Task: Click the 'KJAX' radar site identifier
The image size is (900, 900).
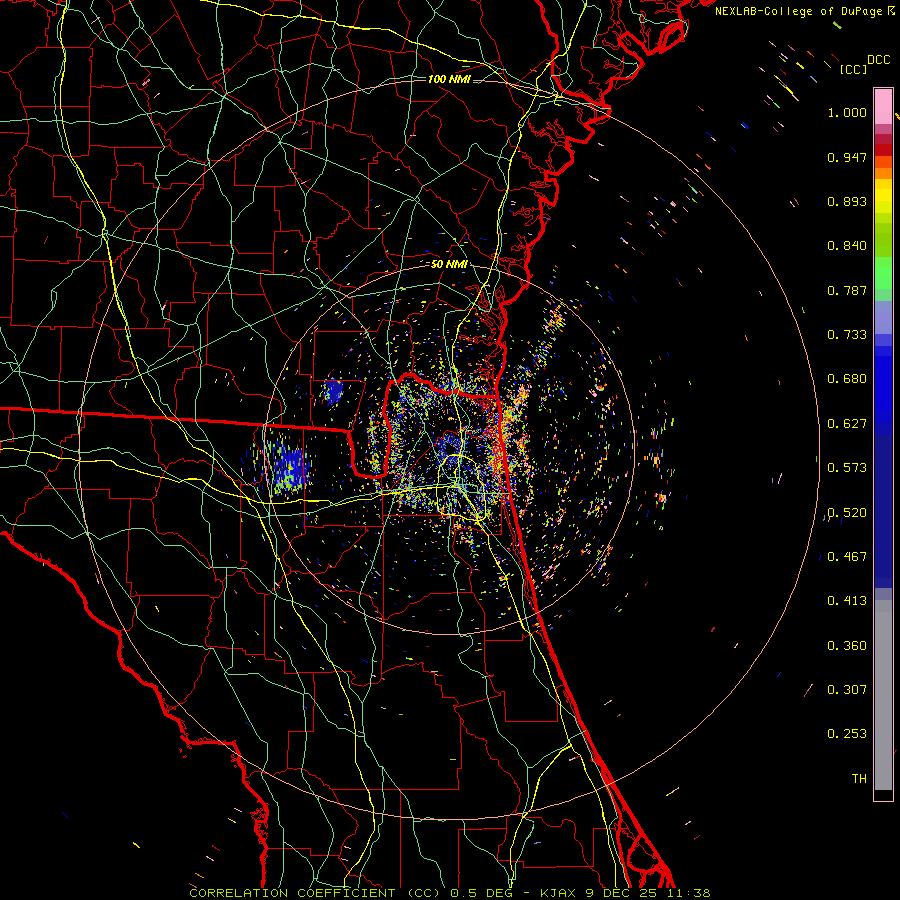Action: [560, 893]
